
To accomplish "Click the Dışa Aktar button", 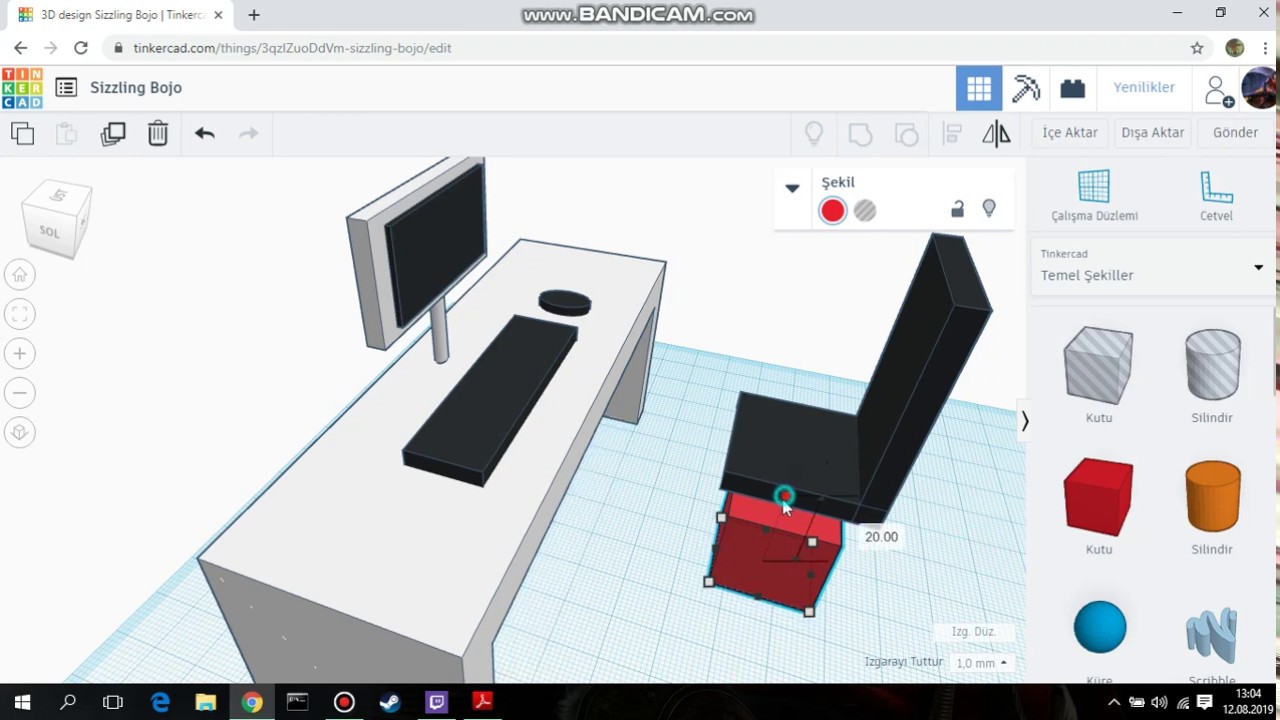I will click(1152, 132).
